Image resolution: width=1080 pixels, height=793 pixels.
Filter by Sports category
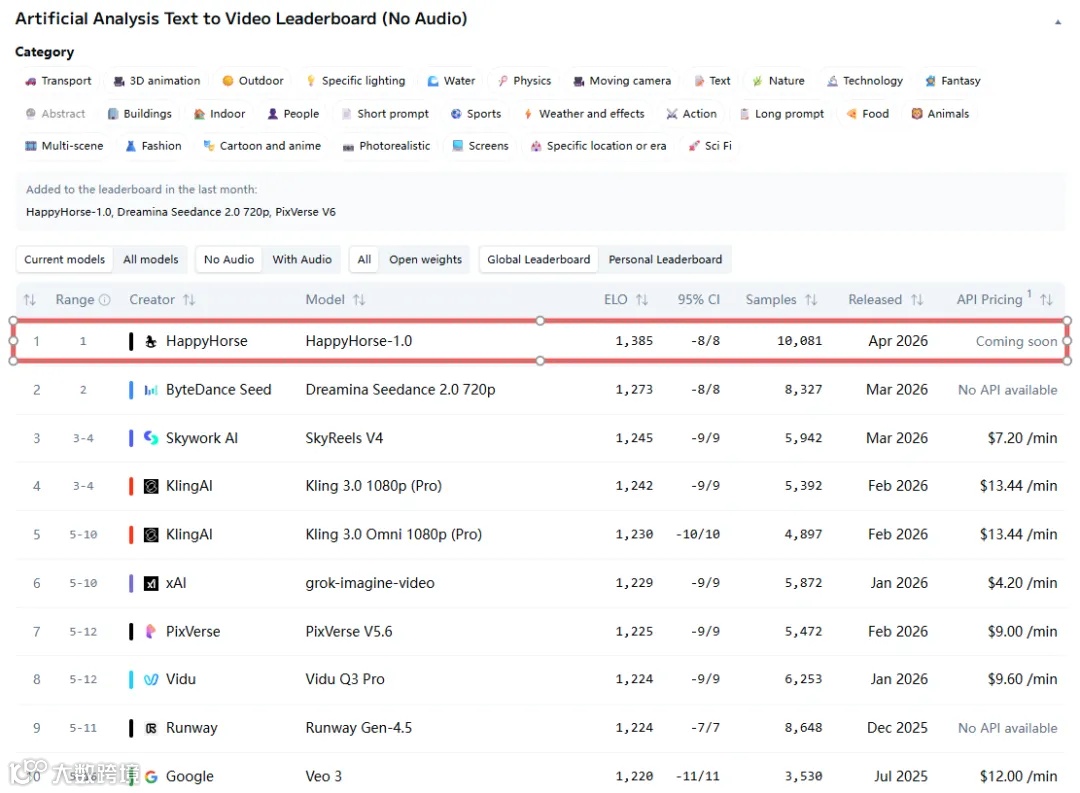coord(477,114)
